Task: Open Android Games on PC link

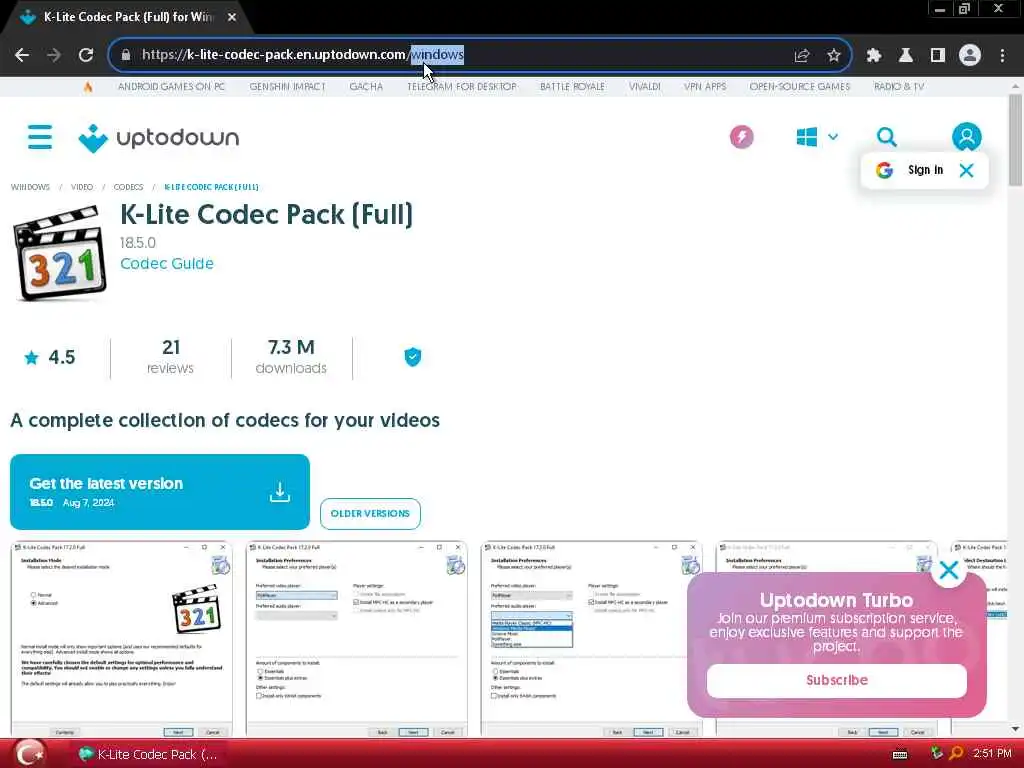Action: pyautogui.click(x=171, y=86)
